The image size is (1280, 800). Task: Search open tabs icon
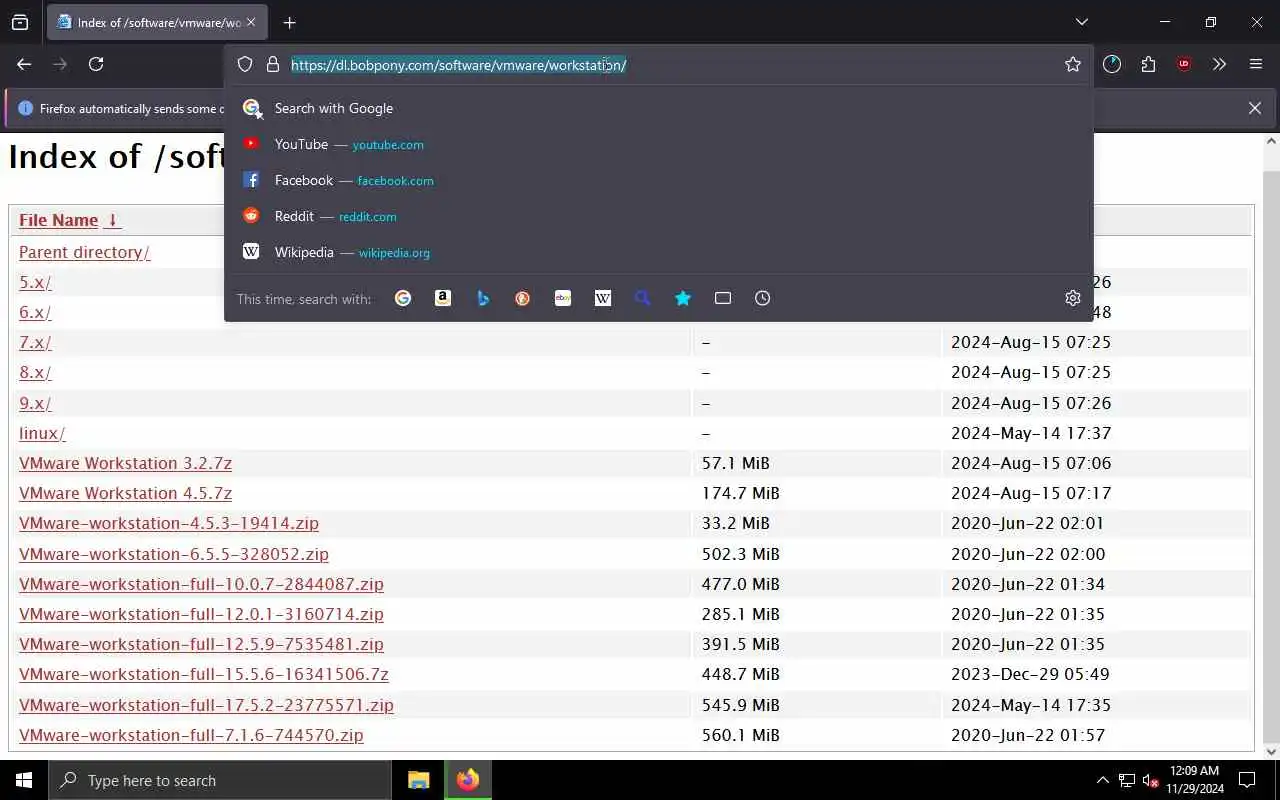(x=723, y=298)
